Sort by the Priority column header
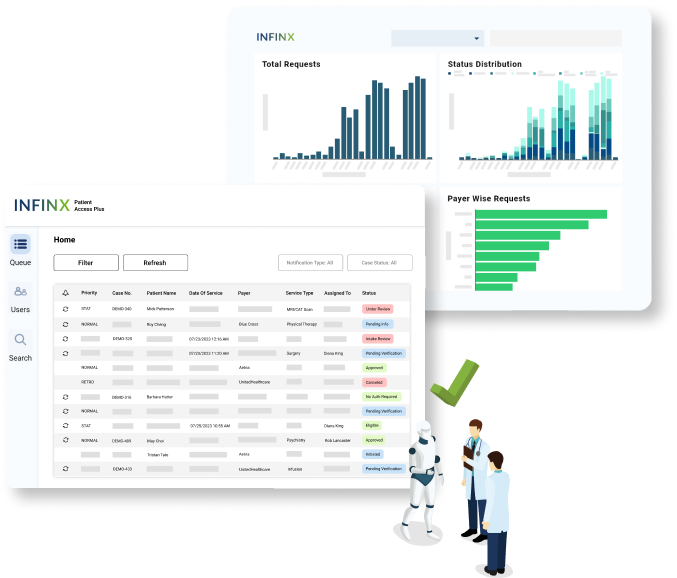Screen dimensions: 677x578 (x=89, y=293)
